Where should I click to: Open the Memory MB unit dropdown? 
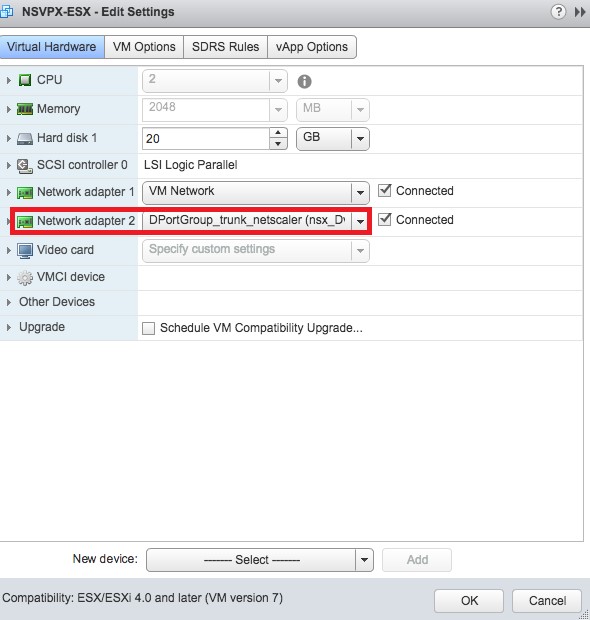tap(333, 110)
